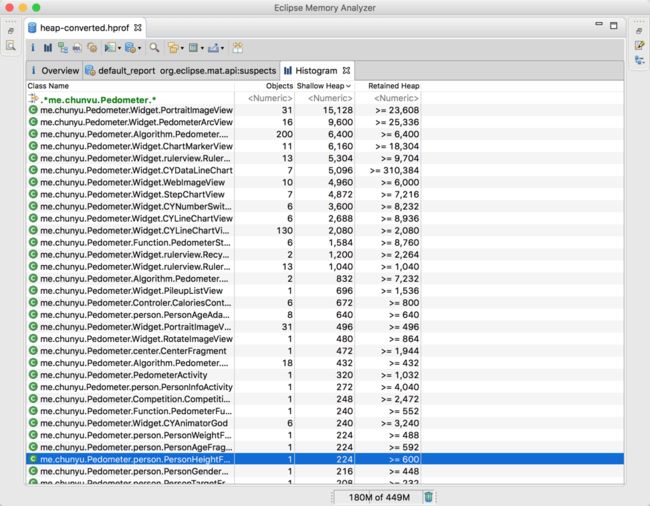Select the person.PersonInfoActivity row
Viewport: 650px width, 506px height.
pyautogui.click(x=325, y=387)
